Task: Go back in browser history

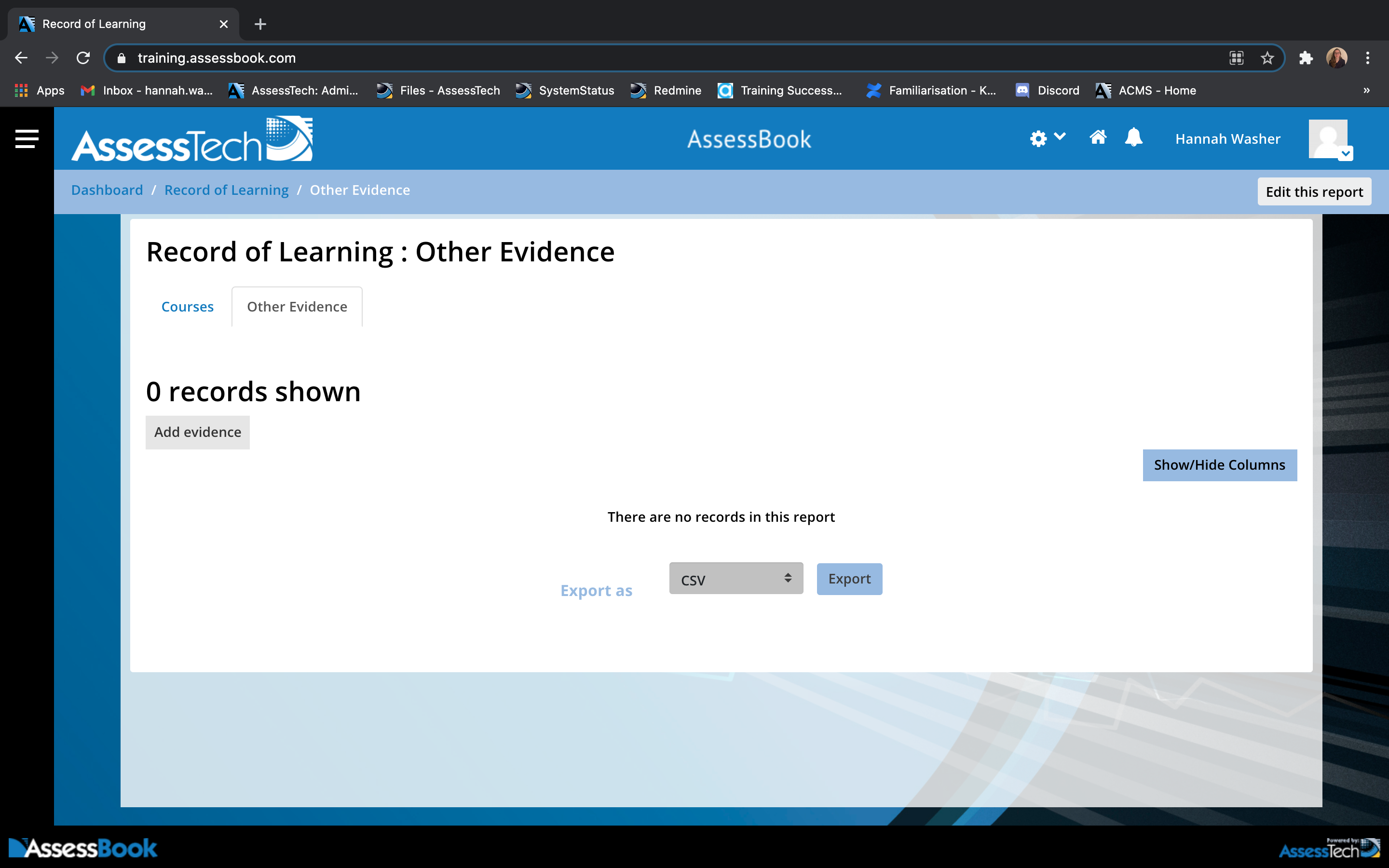Action: pyautogui.click(x=21, y=58)
